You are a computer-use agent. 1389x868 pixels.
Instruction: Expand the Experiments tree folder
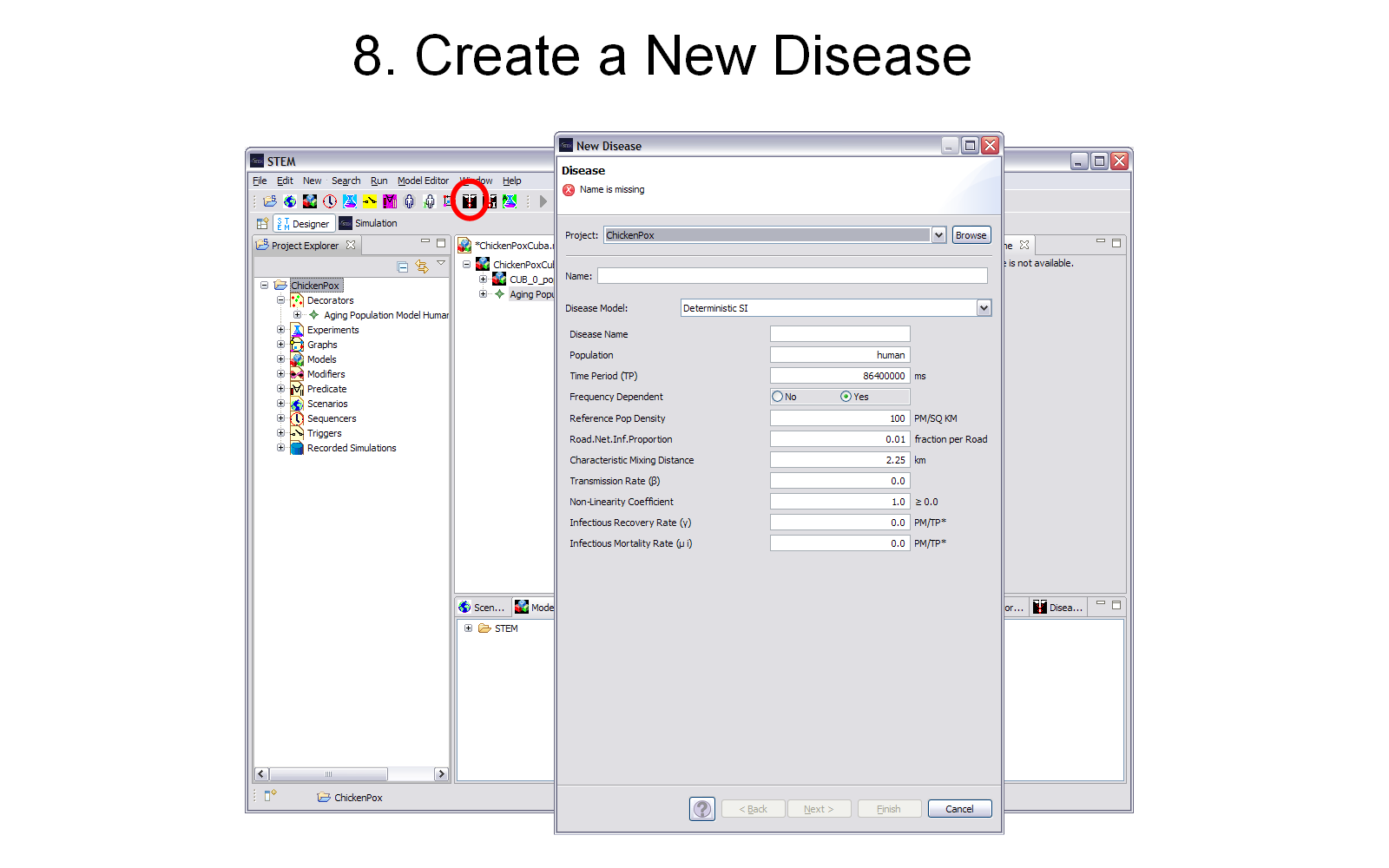click(280, 330)
